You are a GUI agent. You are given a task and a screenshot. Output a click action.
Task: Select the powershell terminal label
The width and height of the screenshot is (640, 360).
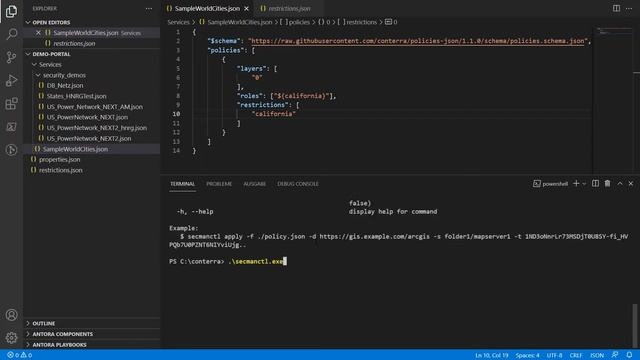click(x=550, y=184)
